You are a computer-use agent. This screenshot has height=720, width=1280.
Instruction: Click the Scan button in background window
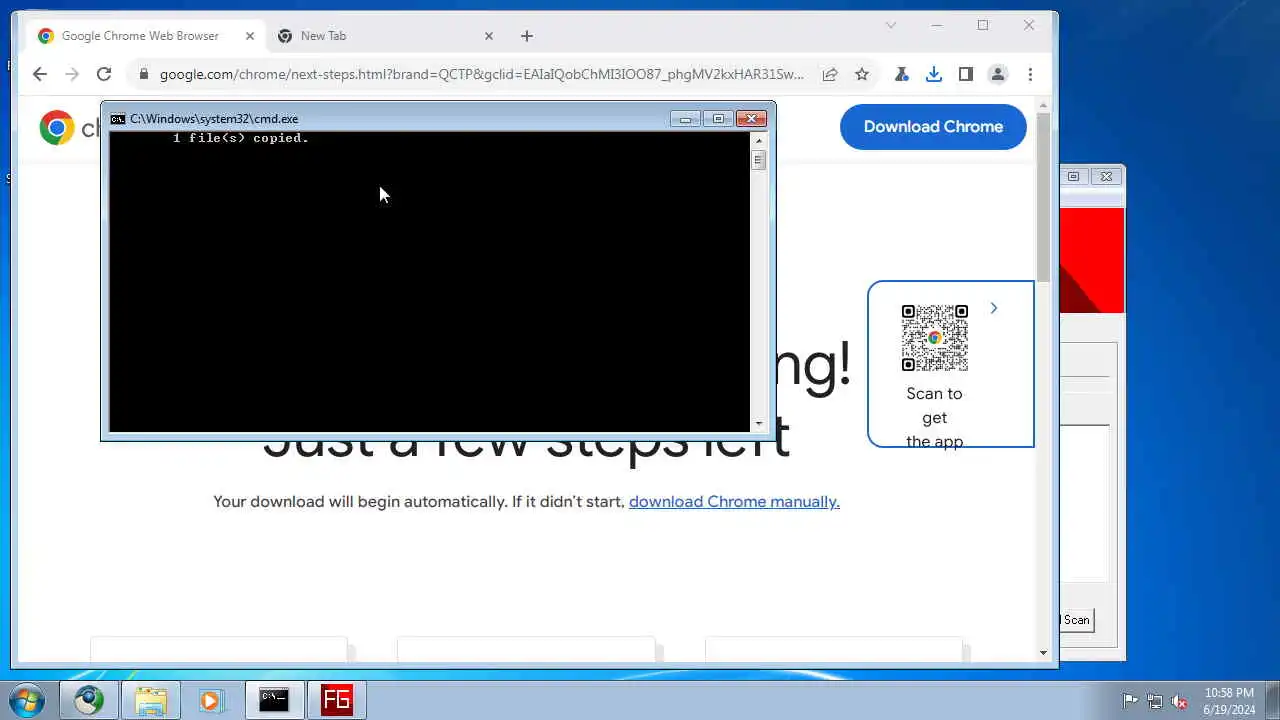click(1077, 620)
